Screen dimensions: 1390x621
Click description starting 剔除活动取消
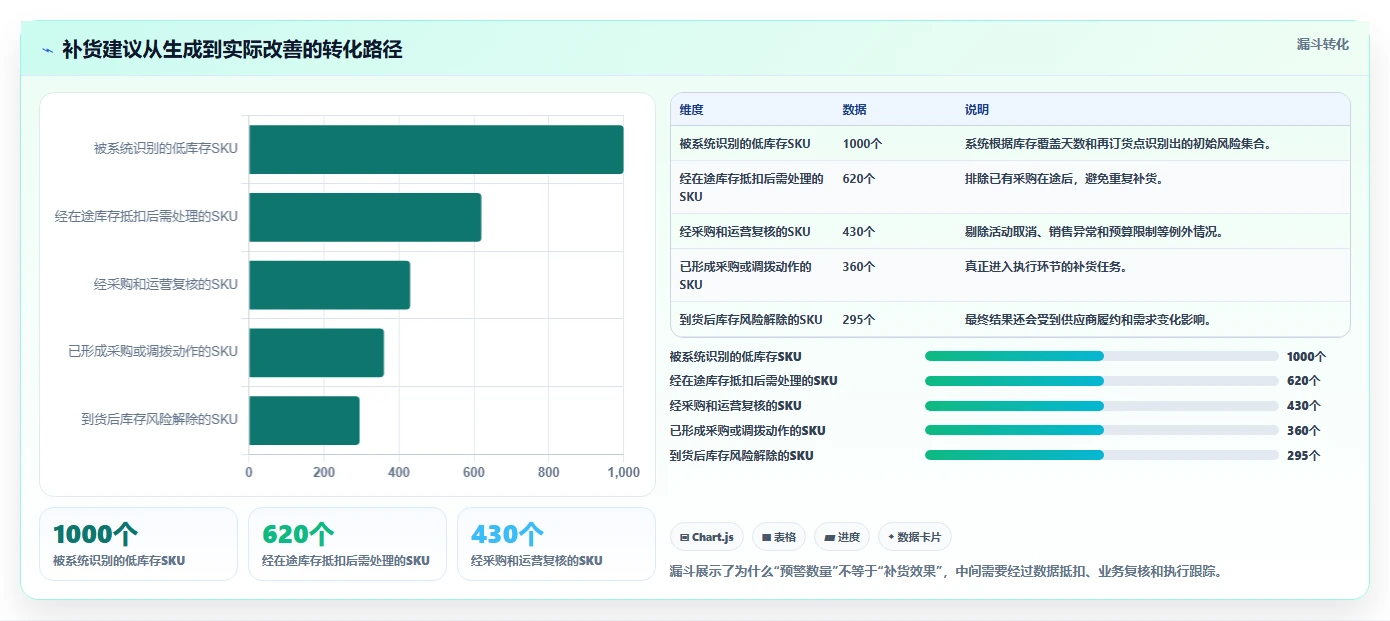(1094, 232)
